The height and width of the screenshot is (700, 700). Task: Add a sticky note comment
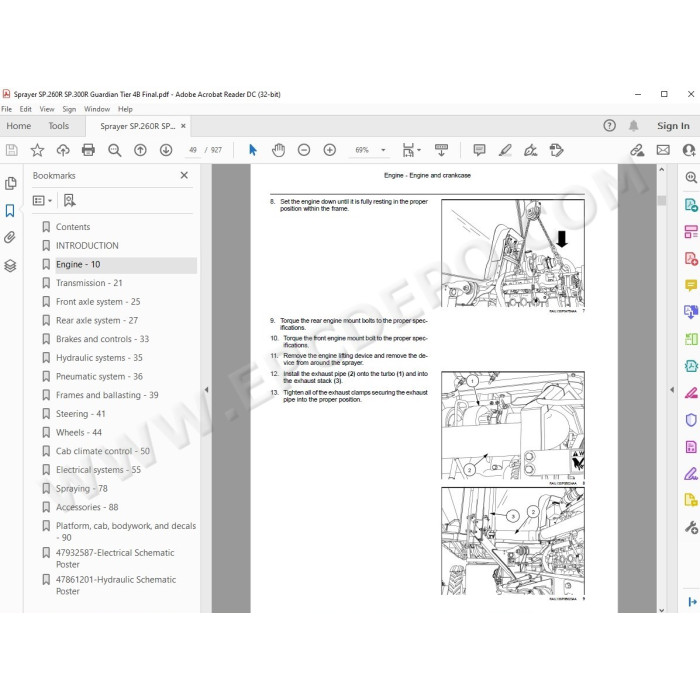pos(479,150)
